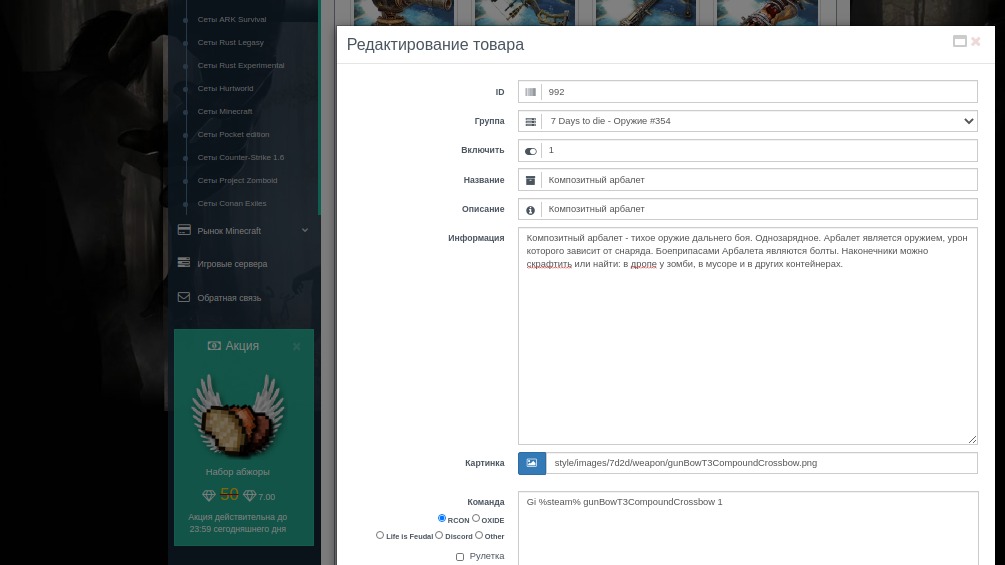Click the barcode icon beside the ID field
The image size is (1005, 565).
pos(530,92)
